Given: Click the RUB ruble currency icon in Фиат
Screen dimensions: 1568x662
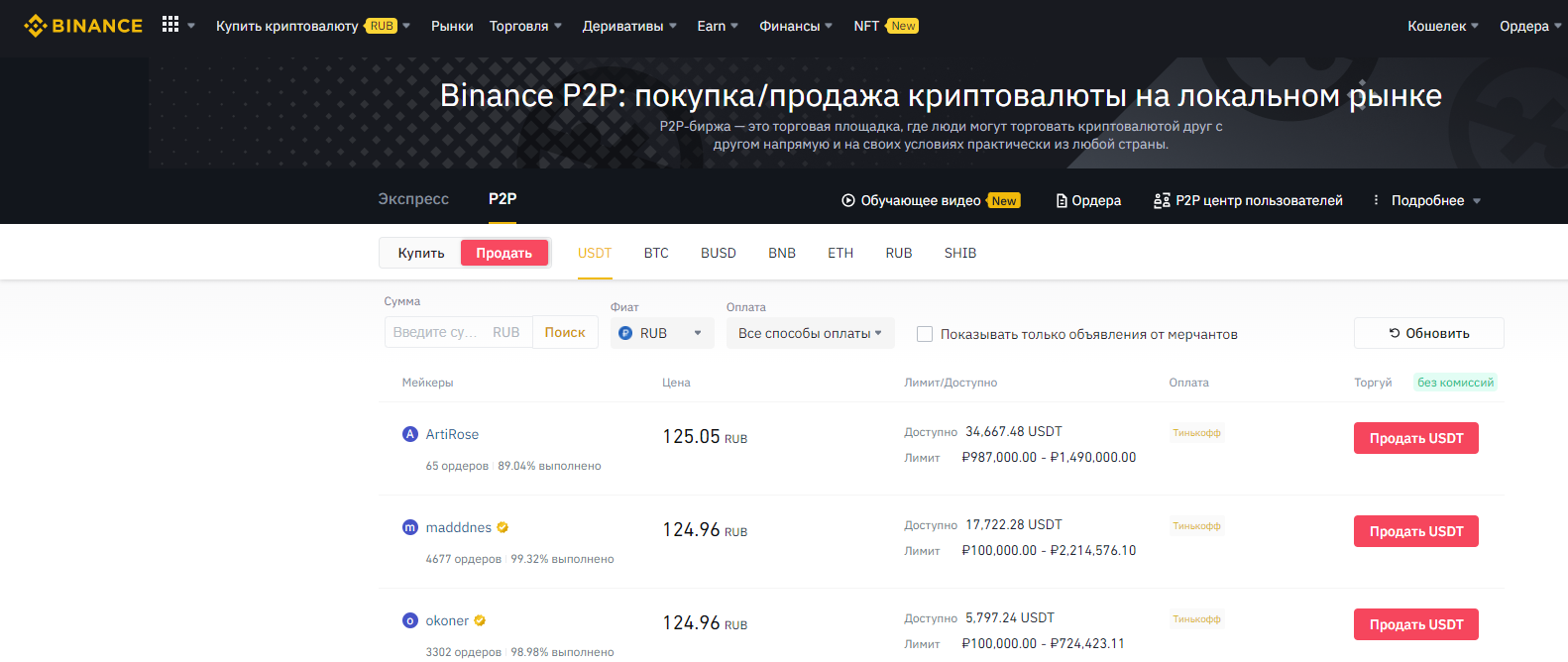Looking at the screenshot, I should click(625, 333).
